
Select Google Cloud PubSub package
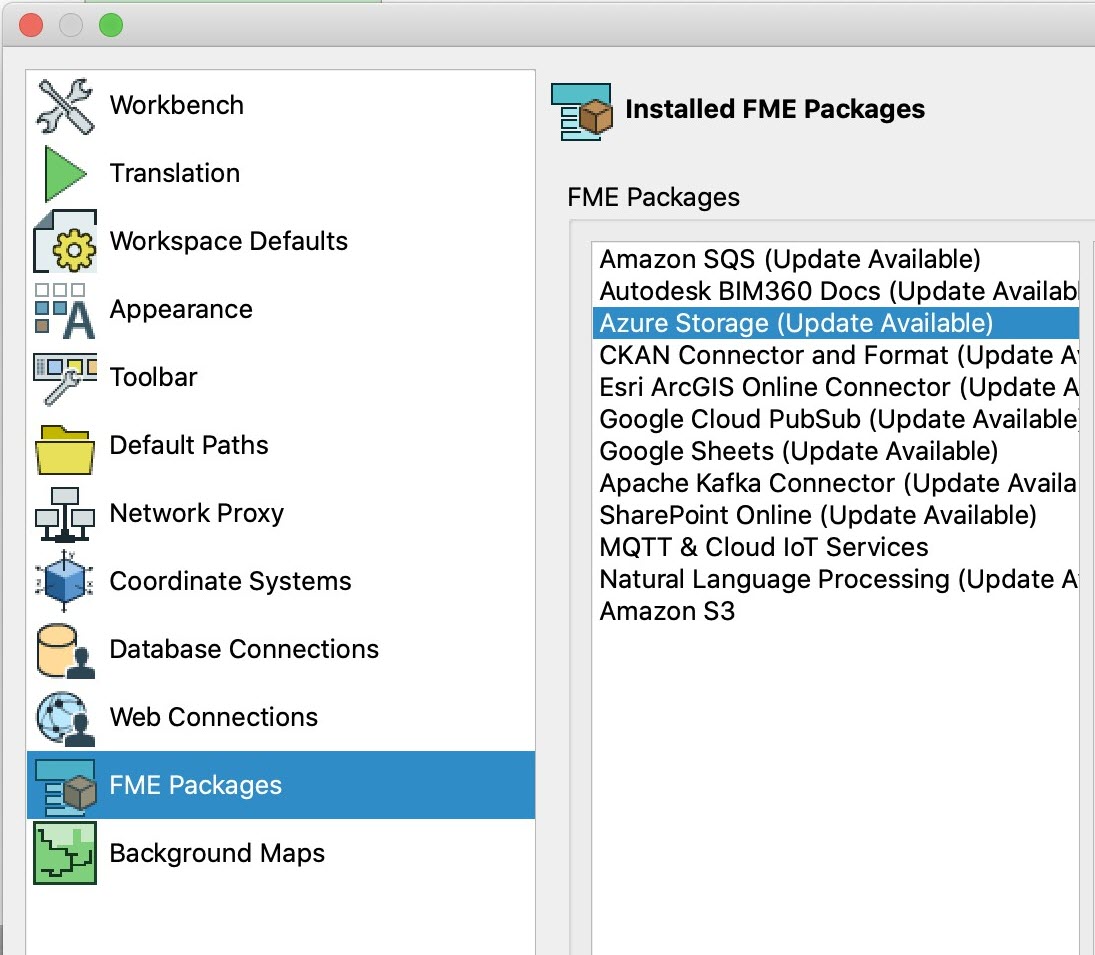click(835, 420)
